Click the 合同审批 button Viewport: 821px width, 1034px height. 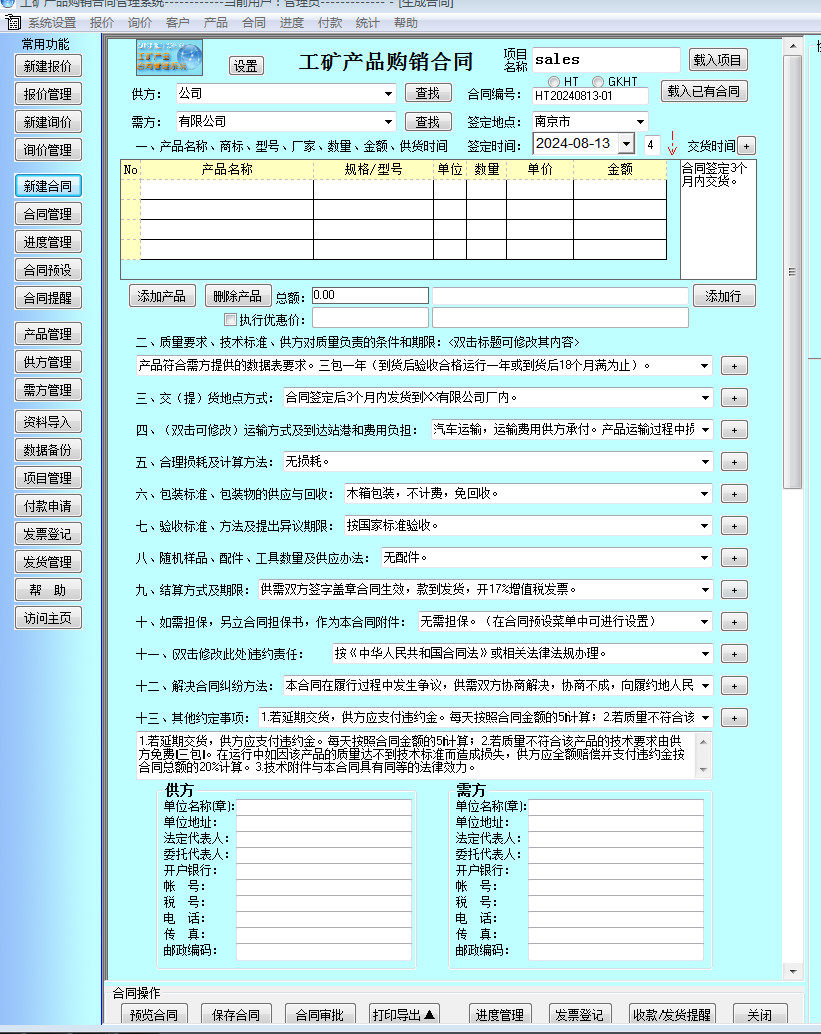[320, 1014]
